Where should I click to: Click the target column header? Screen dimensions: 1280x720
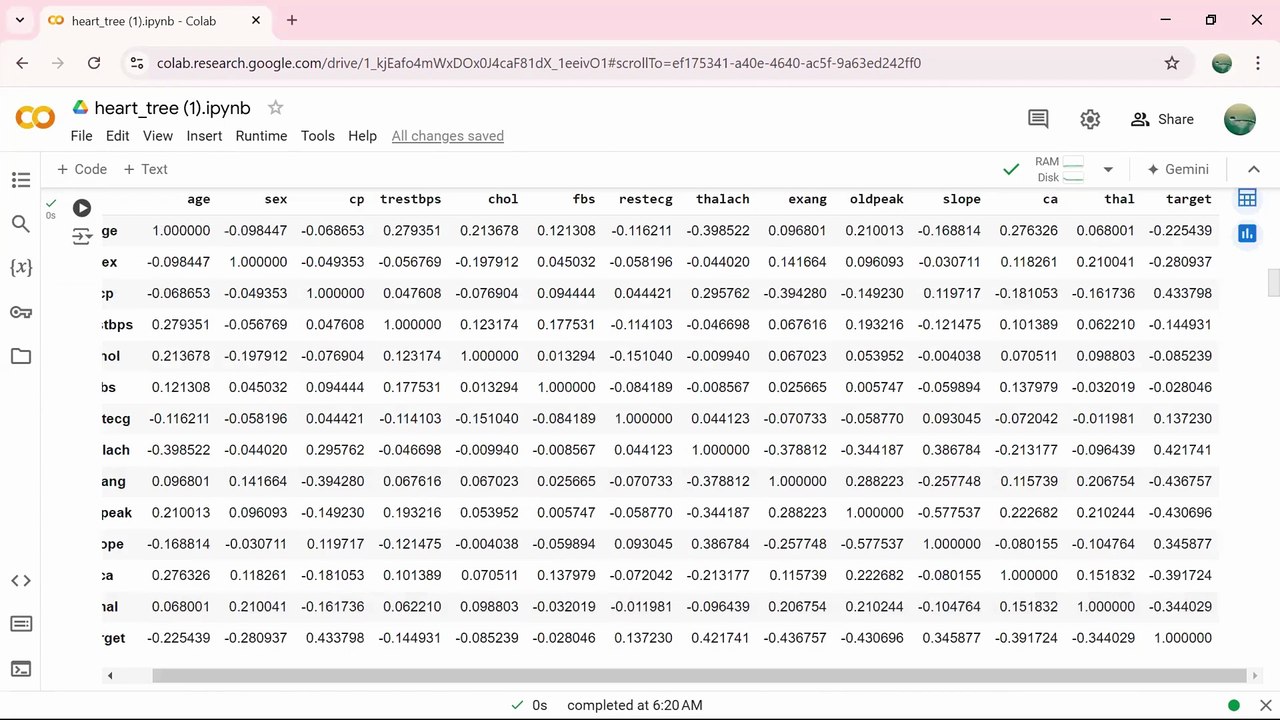[1188, 199]
